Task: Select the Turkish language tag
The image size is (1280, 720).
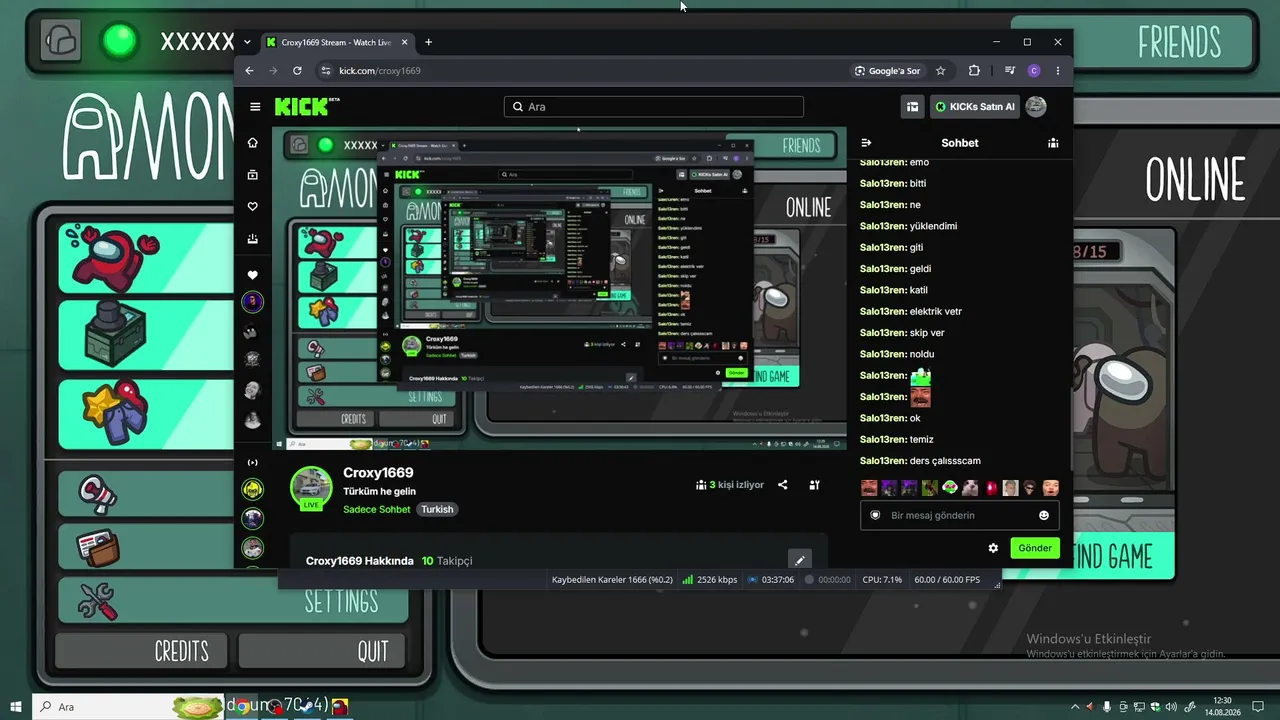Action: (x=437, y=509)
